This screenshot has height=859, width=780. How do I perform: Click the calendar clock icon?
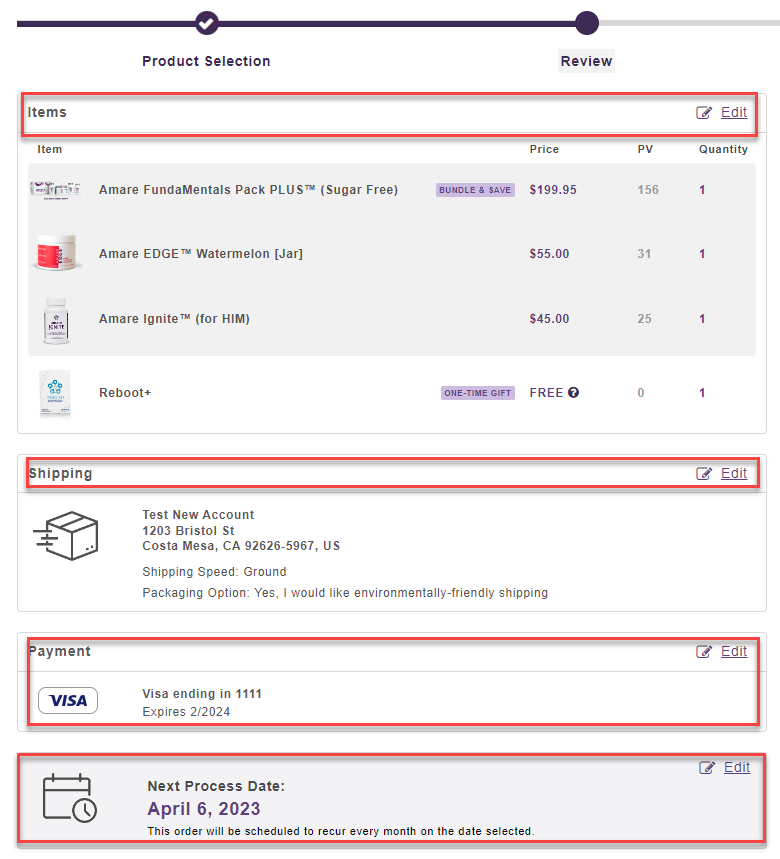69,799
